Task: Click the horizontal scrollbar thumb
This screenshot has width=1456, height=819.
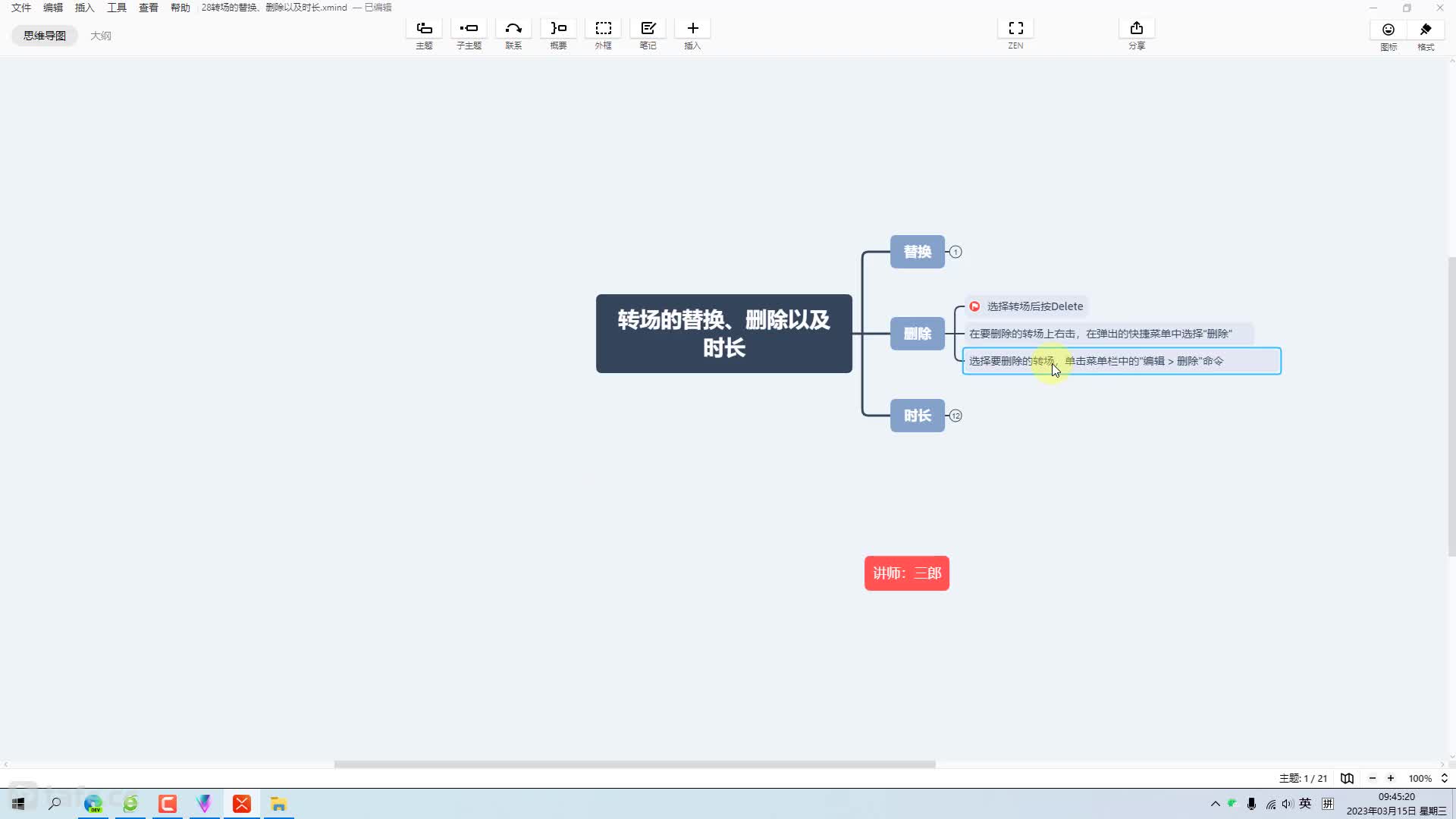Action: click(635, 764)
